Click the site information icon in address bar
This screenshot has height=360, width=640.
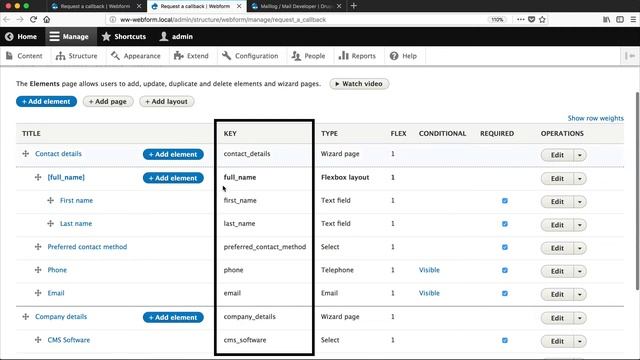[113, 19]
